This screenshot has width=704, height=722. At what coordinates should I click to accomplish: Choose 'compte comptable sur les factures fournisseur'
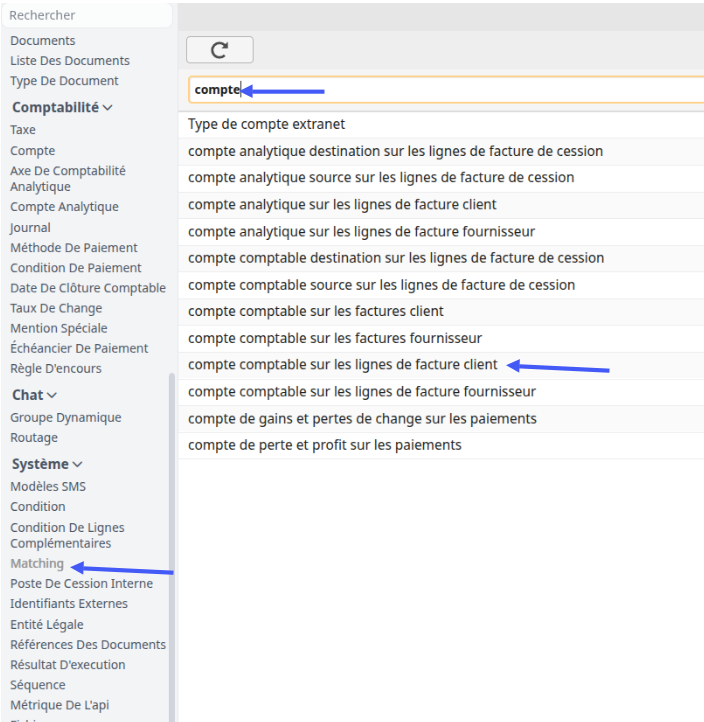click(x=441, y=338)
